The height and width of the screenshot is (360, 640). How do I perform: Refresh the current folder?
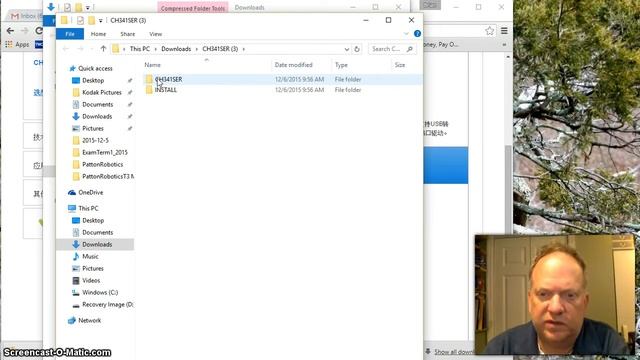point(357,49)
